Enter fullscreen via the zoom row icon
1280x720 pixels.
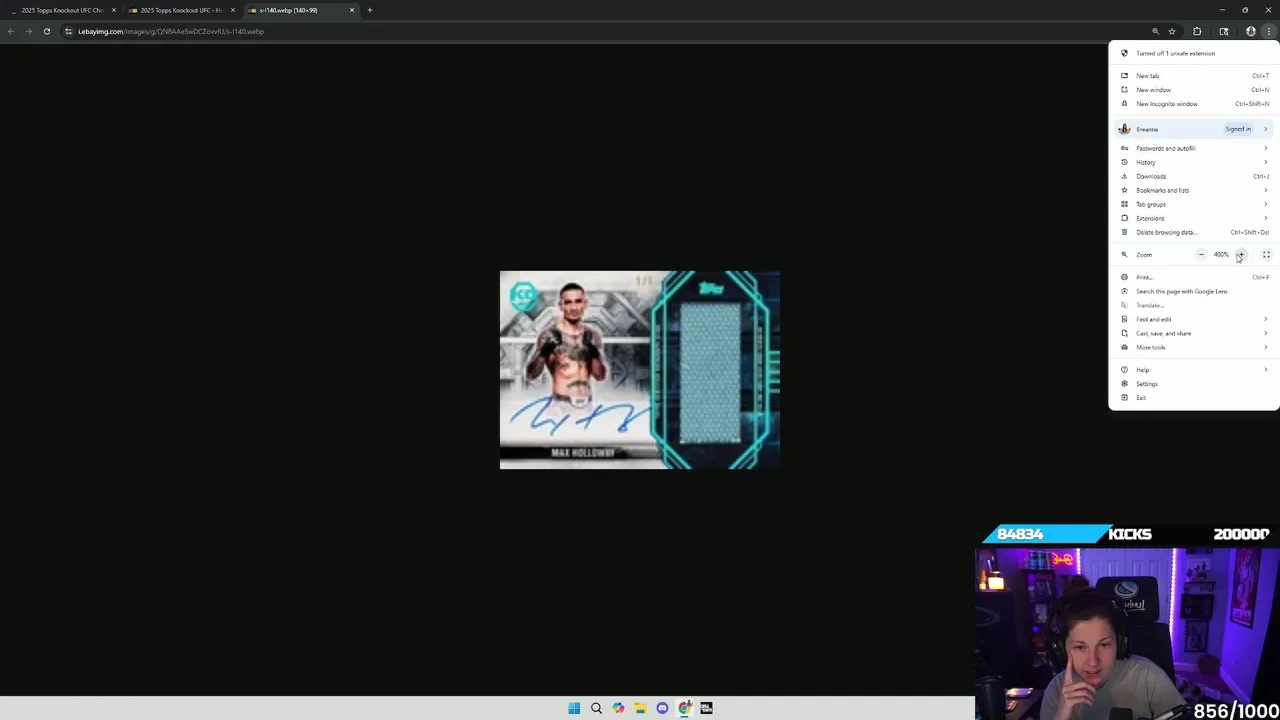(x=1266, y=255)
